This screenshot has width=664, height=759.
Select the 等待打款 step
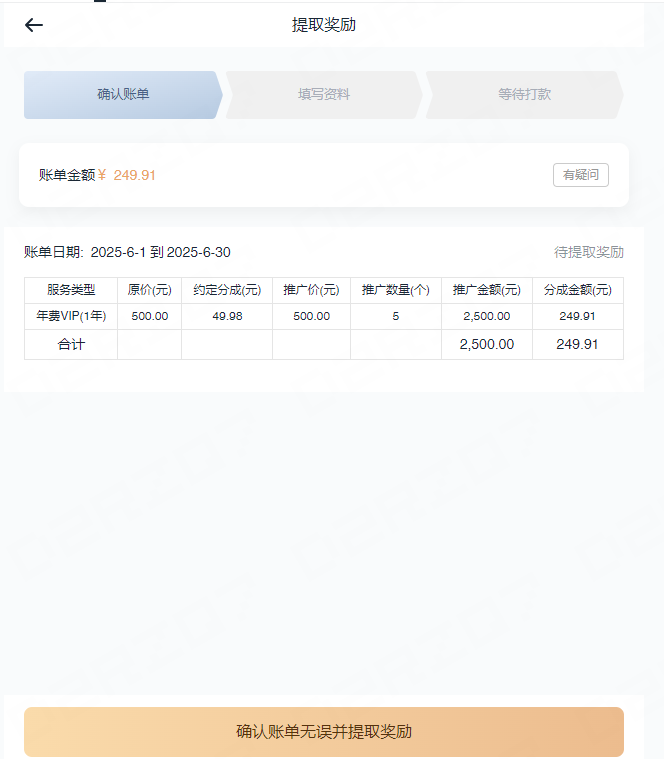pos(524,95)
